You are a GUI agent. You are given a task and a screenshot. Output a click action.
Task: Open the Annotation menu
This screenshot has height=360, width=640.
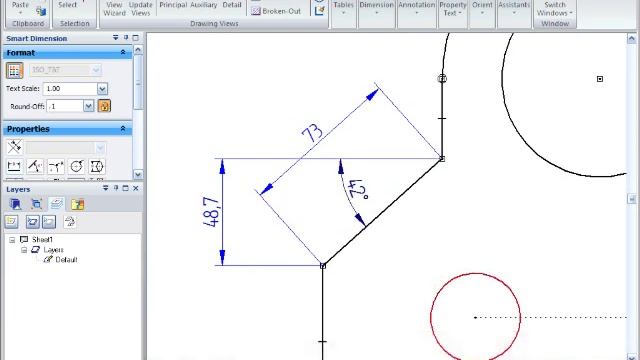tap(416, 8)
